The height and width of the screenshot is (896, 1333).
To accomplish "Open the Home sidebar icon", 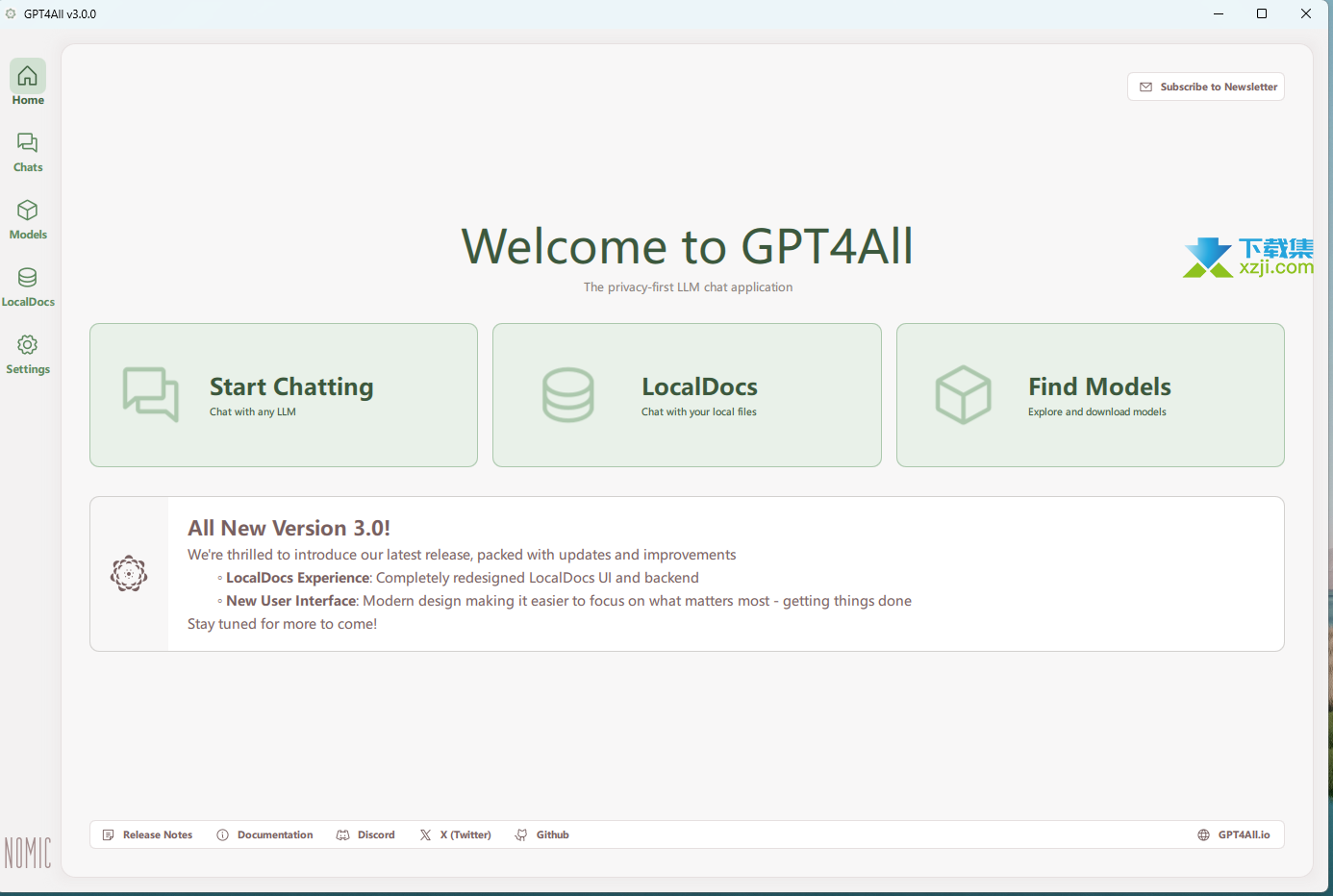I will (28, 76).
